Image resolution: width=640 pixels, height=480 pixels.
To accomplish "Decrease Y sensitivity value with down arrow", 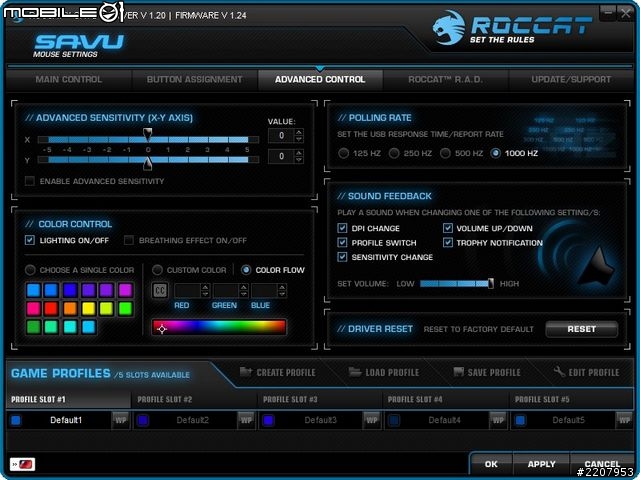I will 299,160.
